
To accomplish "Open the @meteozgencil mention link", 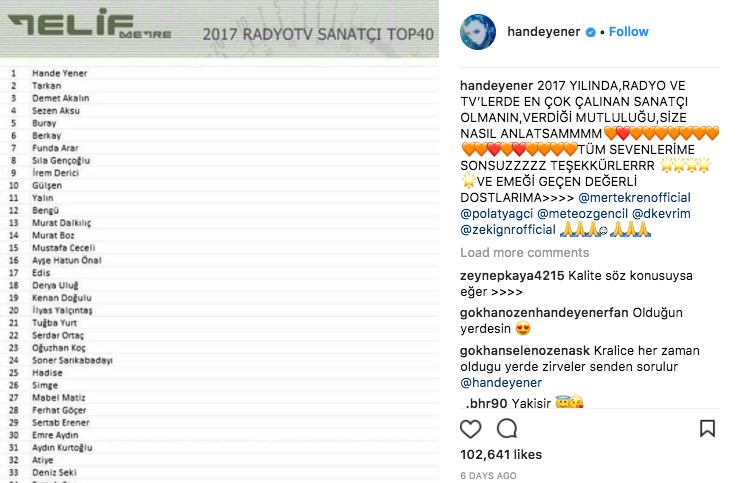I will 582,213.
